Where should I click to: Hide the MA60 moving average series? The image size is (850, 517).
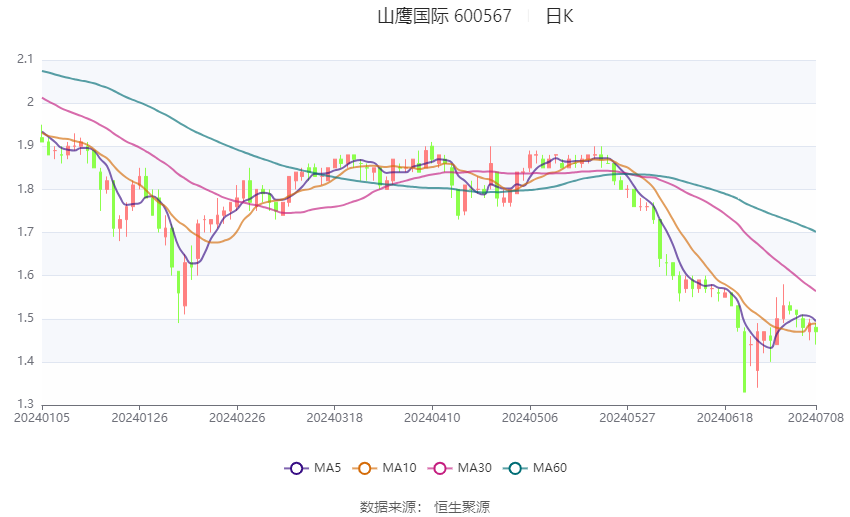pos(538,467)
